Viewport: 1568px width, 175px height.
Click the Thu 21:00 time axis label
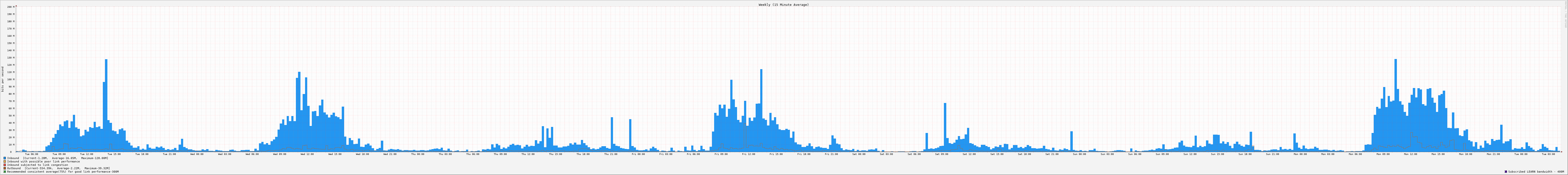tap(611, 154)
